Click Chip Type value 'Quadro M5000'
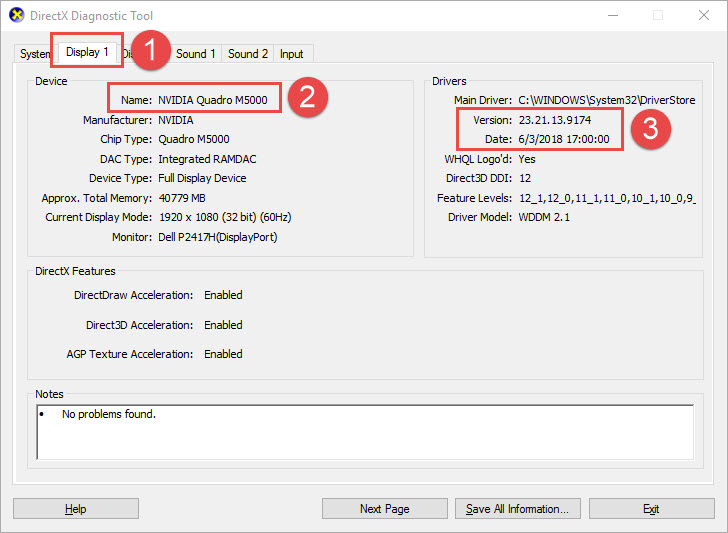The height and width of the screenshot is (533, 728). click(x=194, y=139)
